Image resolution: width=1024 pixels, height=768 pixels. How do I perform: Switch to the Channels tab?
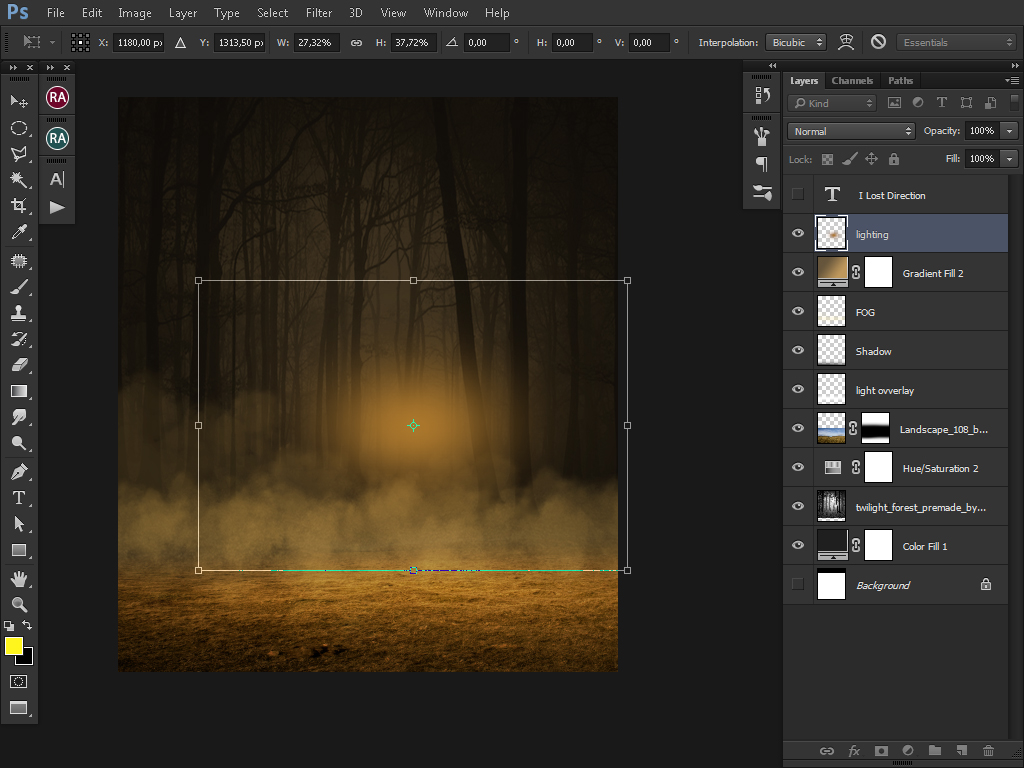click(852, 81)
